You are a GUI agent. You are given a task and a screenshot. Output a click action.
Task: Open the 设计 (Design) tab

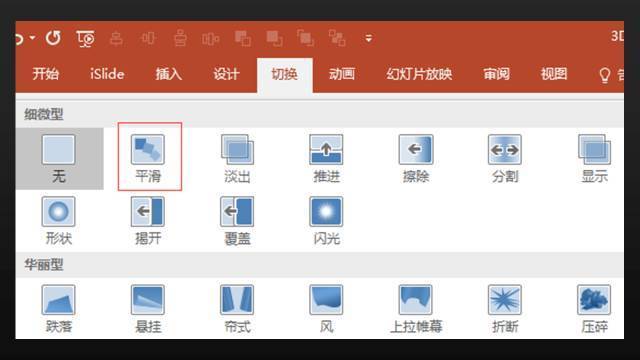click(x=226, y=74)
